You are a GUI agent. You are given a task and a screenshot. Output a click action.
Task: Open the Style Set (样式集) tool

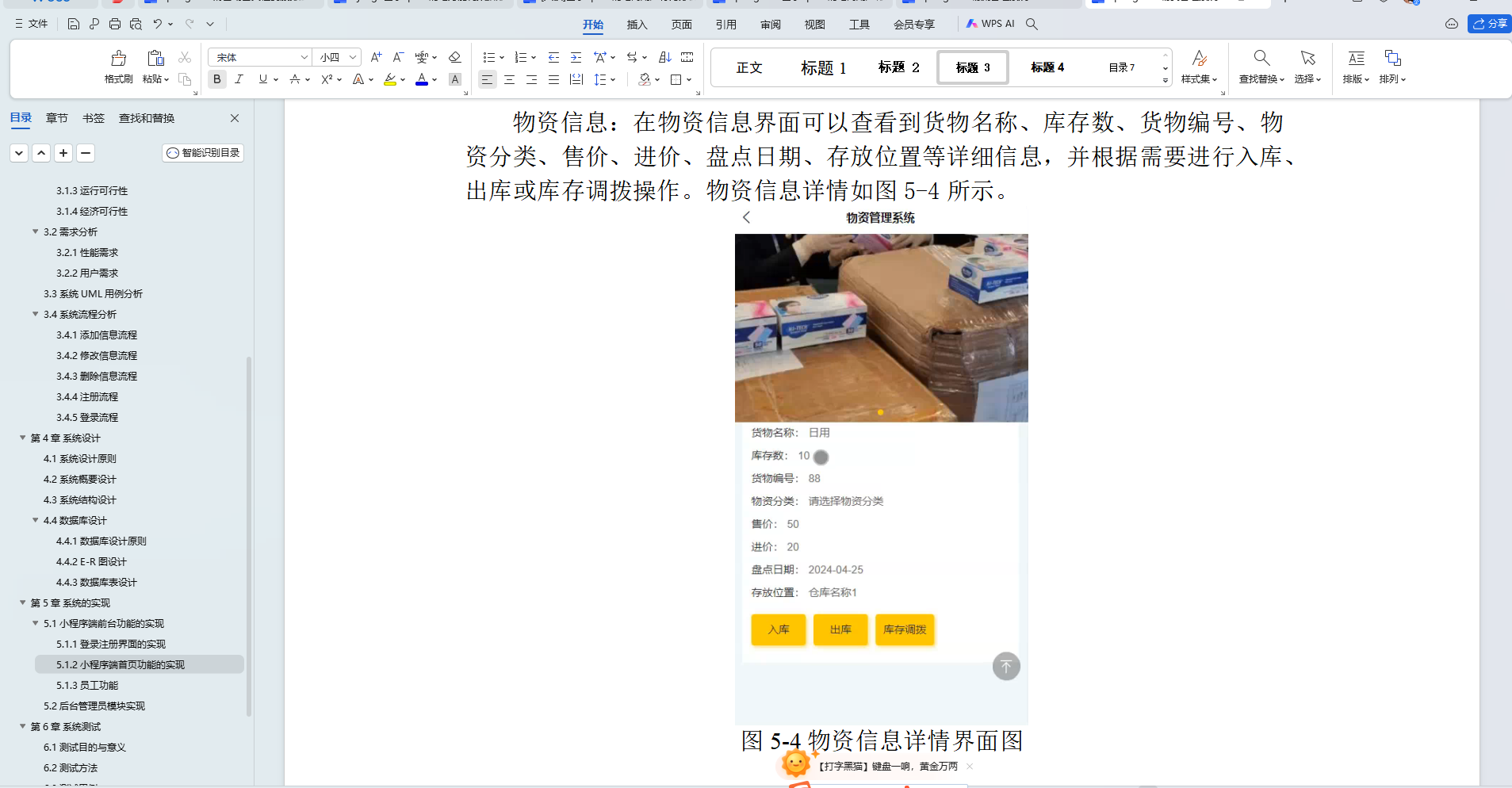(1199, 67)
